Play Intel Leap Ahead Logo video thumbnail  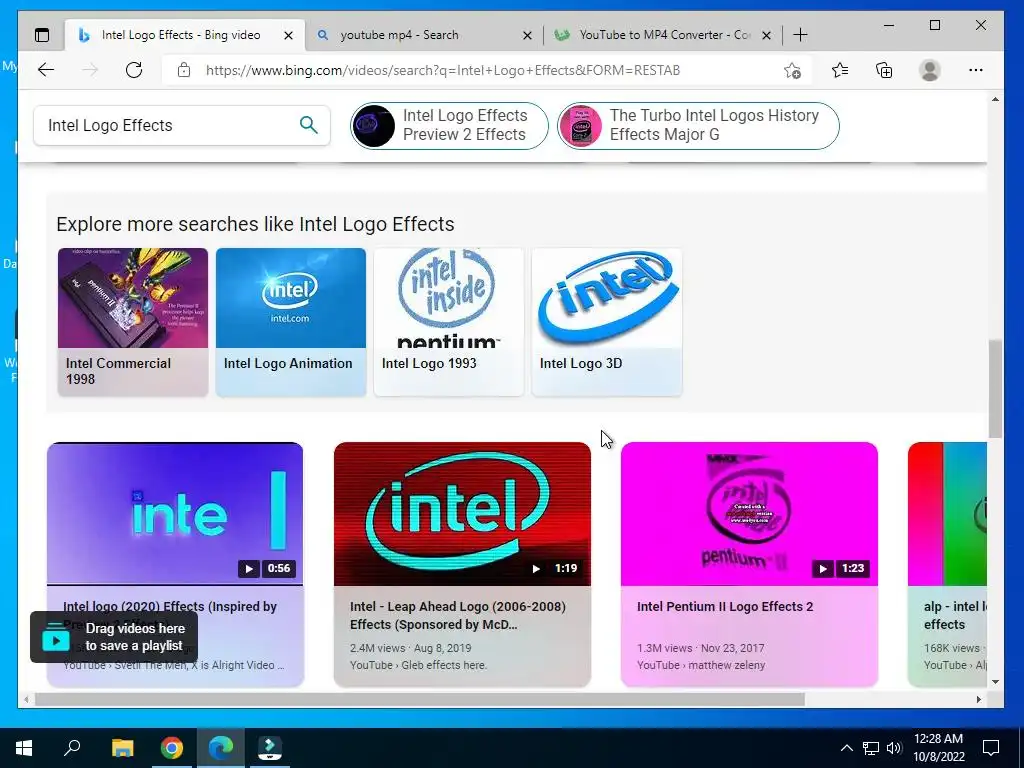[462, 514]
